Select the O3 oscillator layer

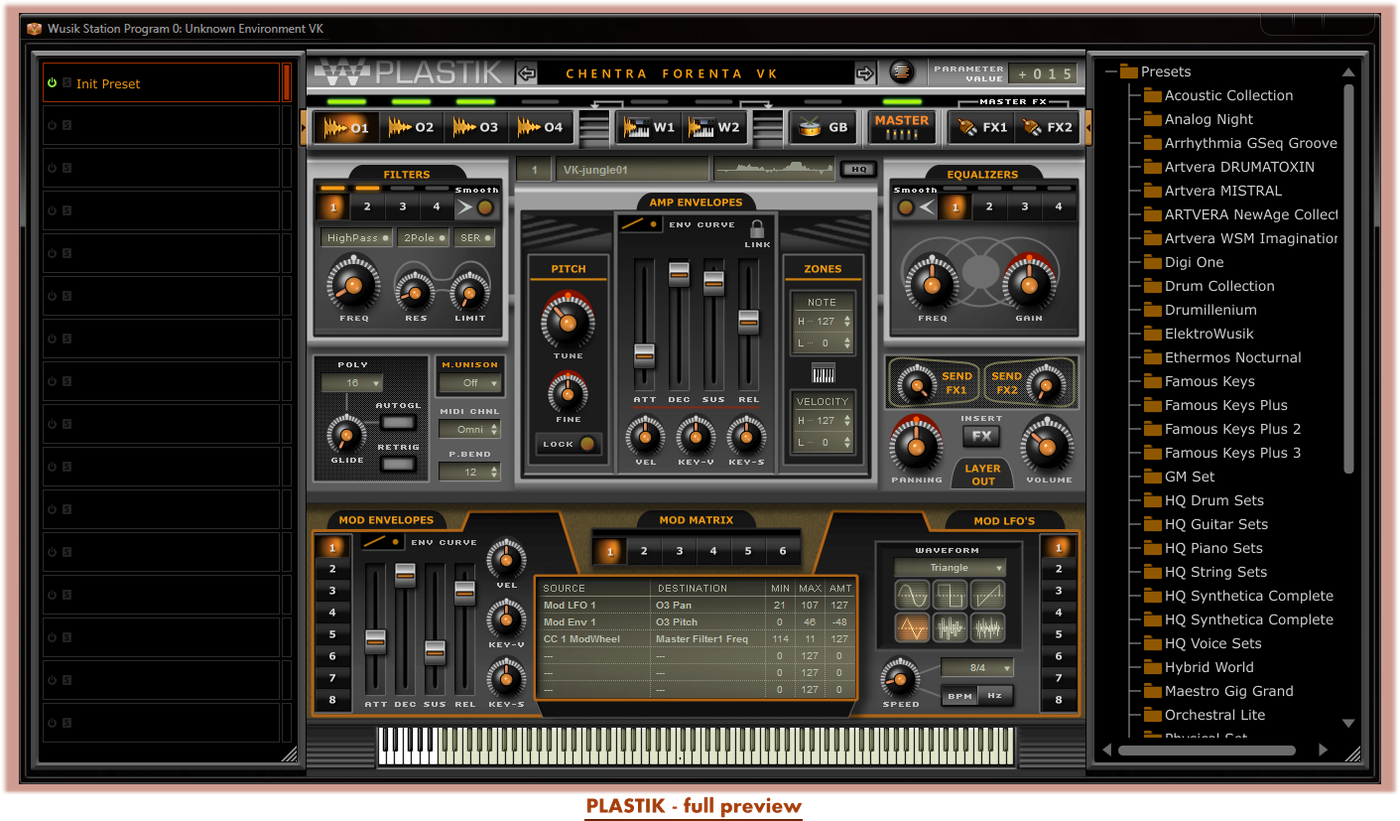pyautogui.click(x=475, y=127)
